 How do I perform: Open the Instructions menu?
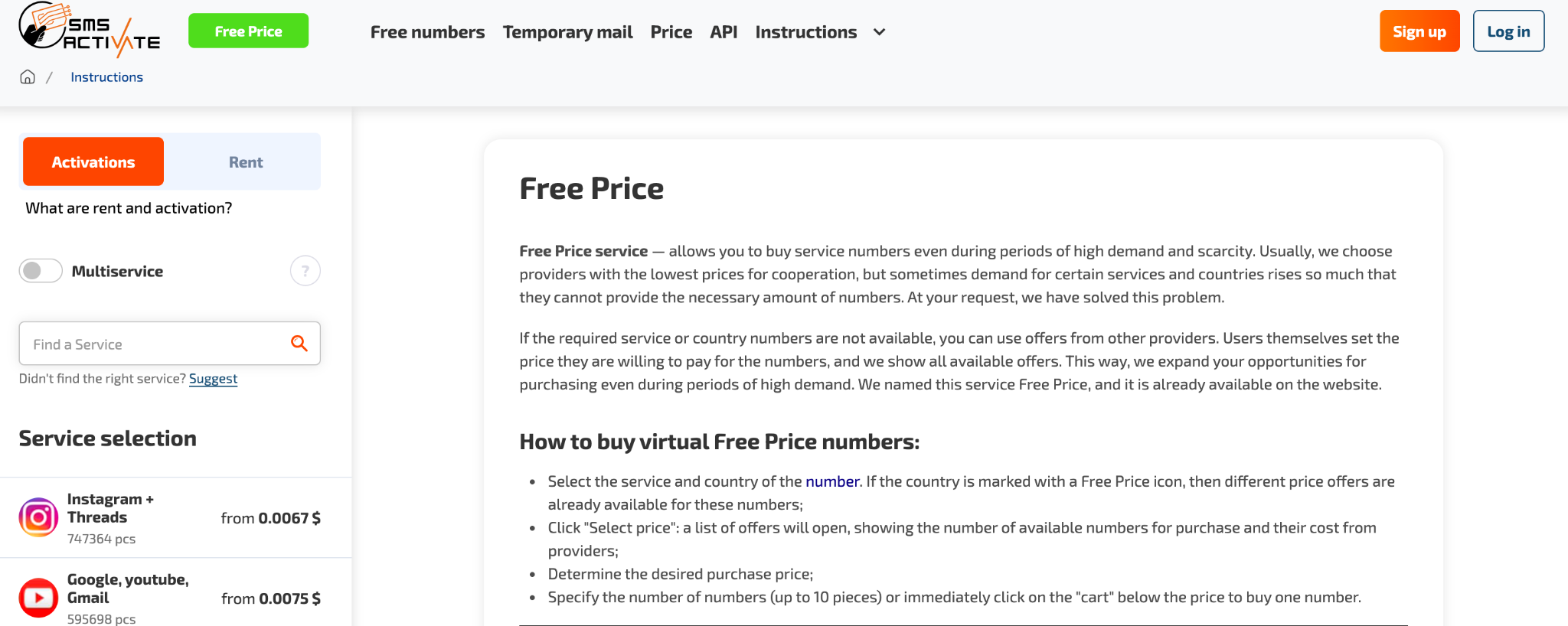point(805,32)
